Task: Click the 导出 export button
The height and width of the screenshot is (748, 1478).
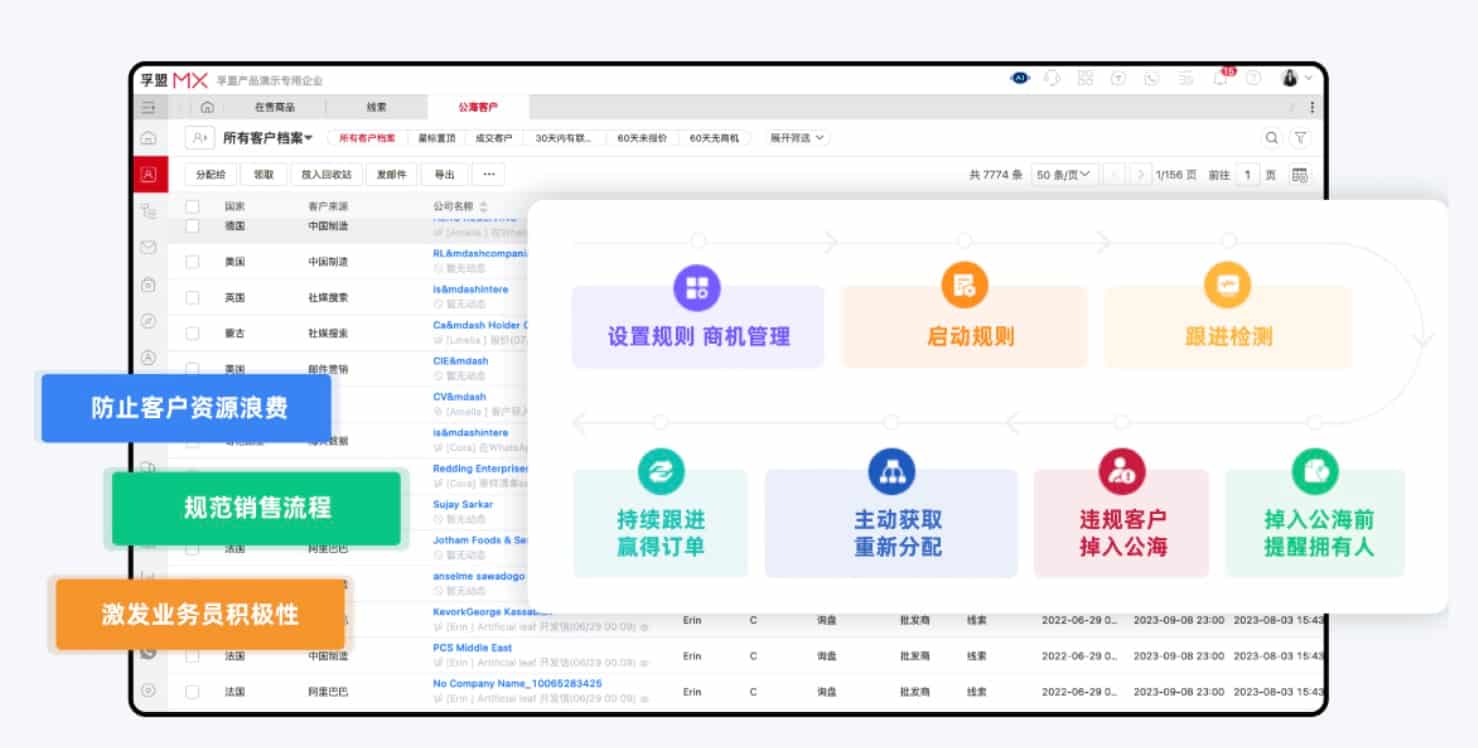Action: click(444, 175)
